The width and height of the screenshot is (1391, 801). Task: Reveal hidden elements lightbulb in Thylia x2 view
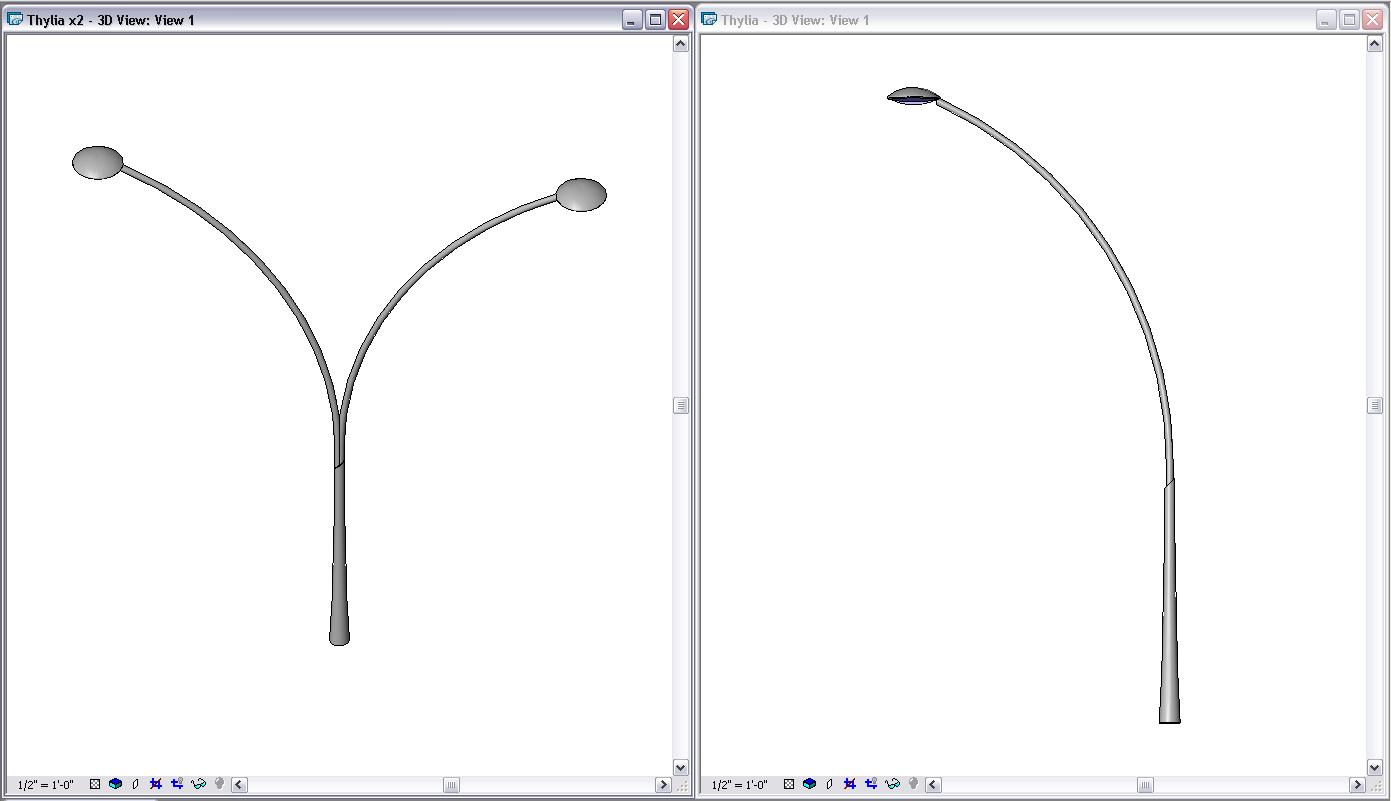point(219,785)
